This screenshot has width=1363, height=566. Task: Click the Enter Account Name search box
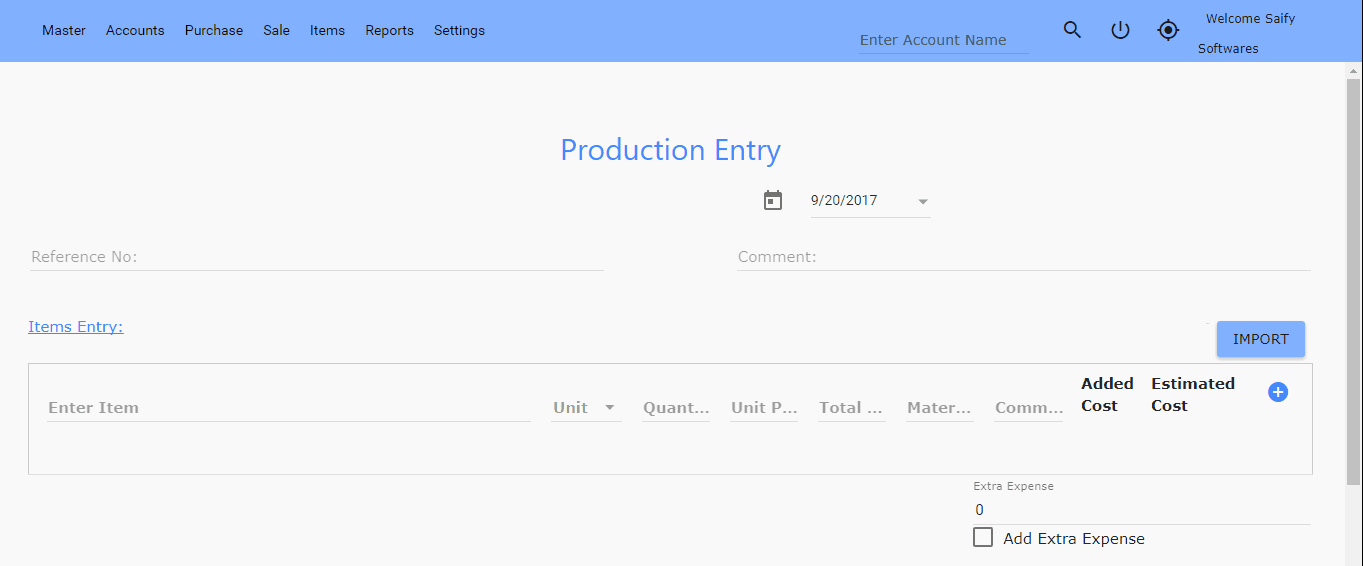(943, 40)
